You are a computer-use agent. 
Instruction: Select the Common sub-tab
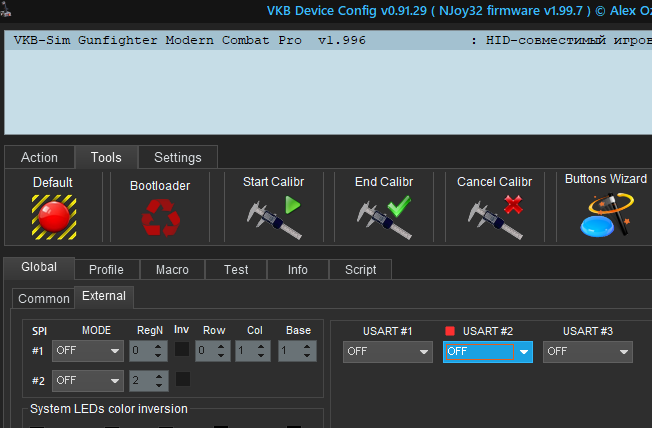[44, 298]
